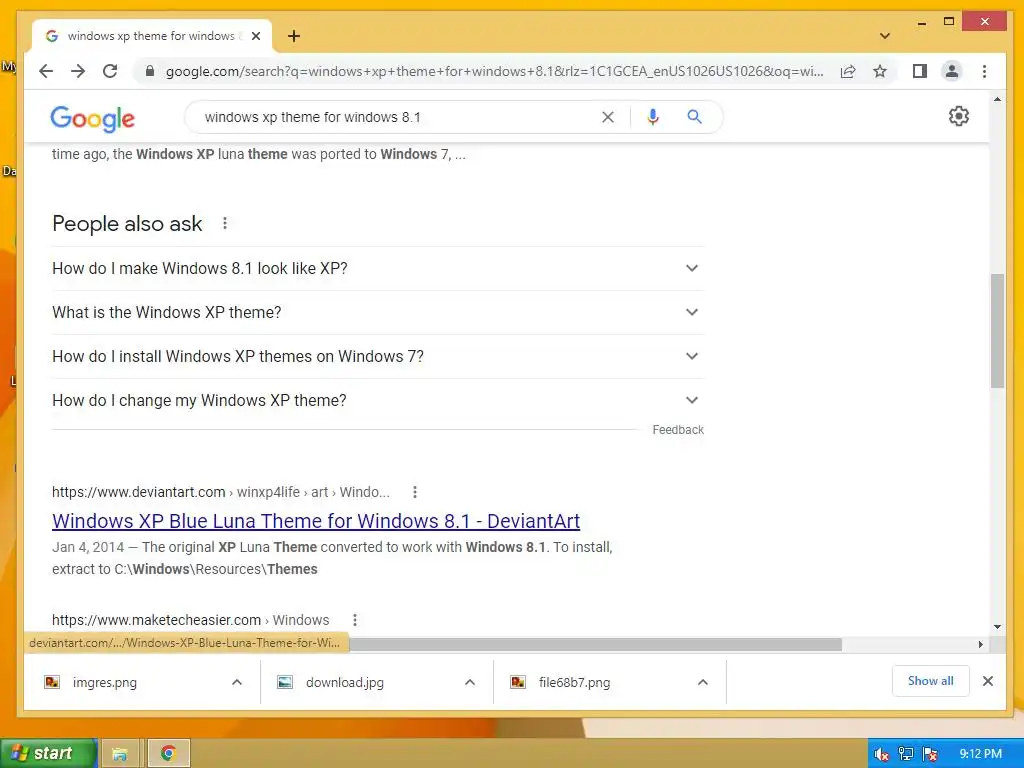
Task: Click the muted volume tray icon
Action: (882, 754)
